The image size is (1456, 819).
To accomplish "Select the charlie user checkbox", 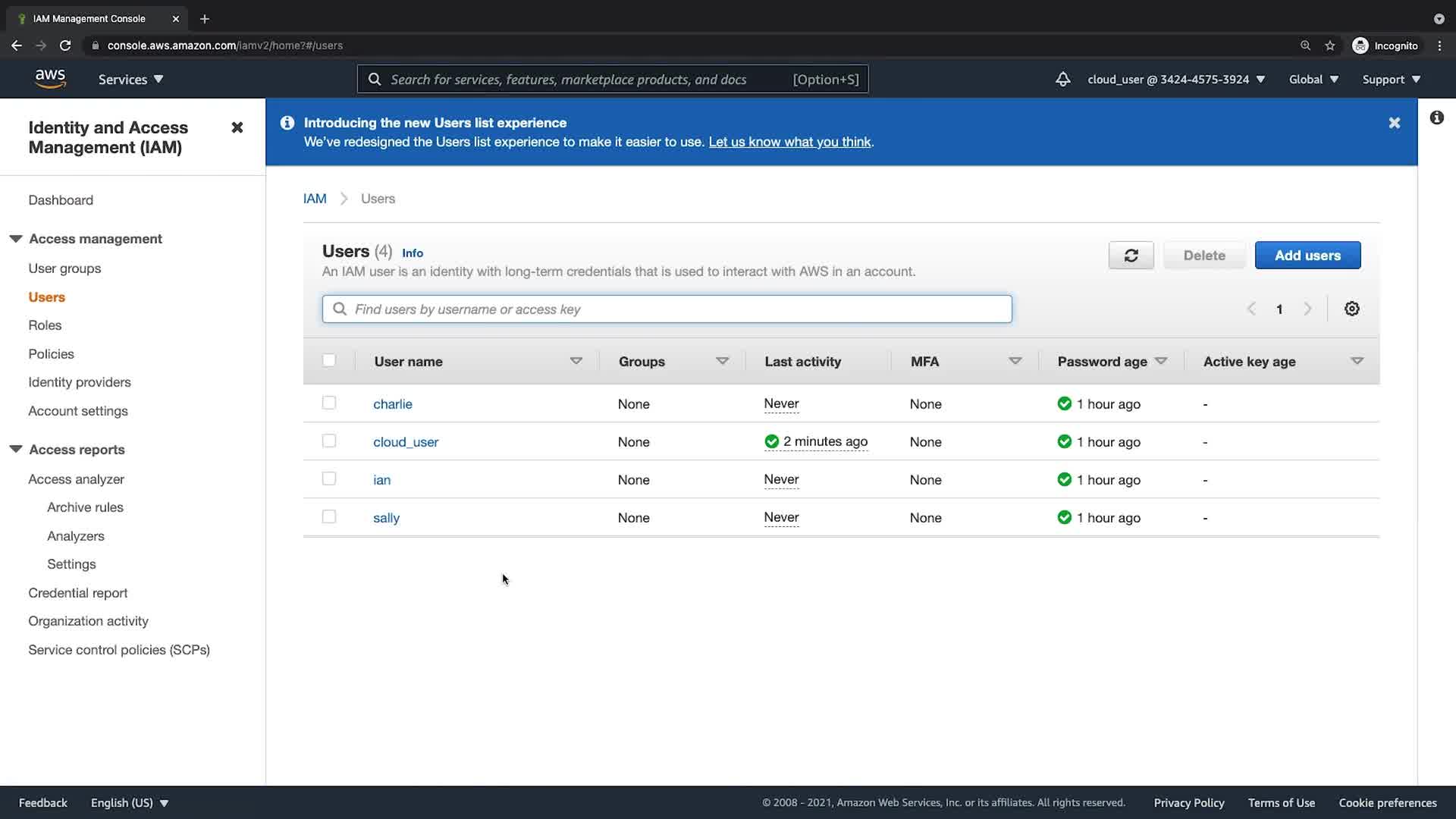I will coord(328,403).
